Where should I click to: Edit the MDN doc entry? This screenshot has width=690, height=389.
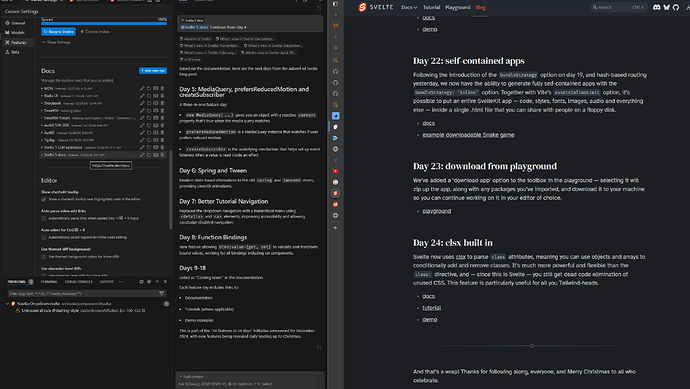(x=142, y=88)
